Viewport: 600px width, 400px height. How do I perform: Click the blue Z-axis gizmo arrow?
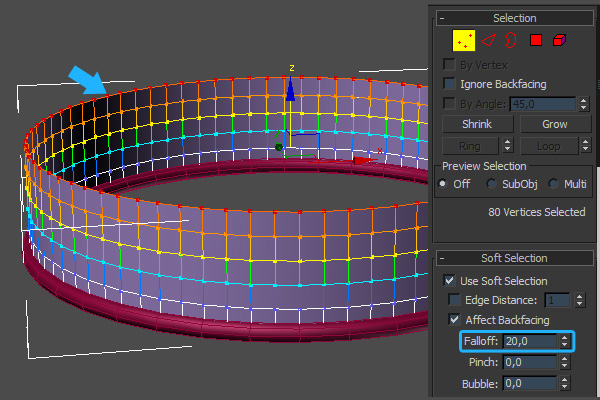[290, 90]
